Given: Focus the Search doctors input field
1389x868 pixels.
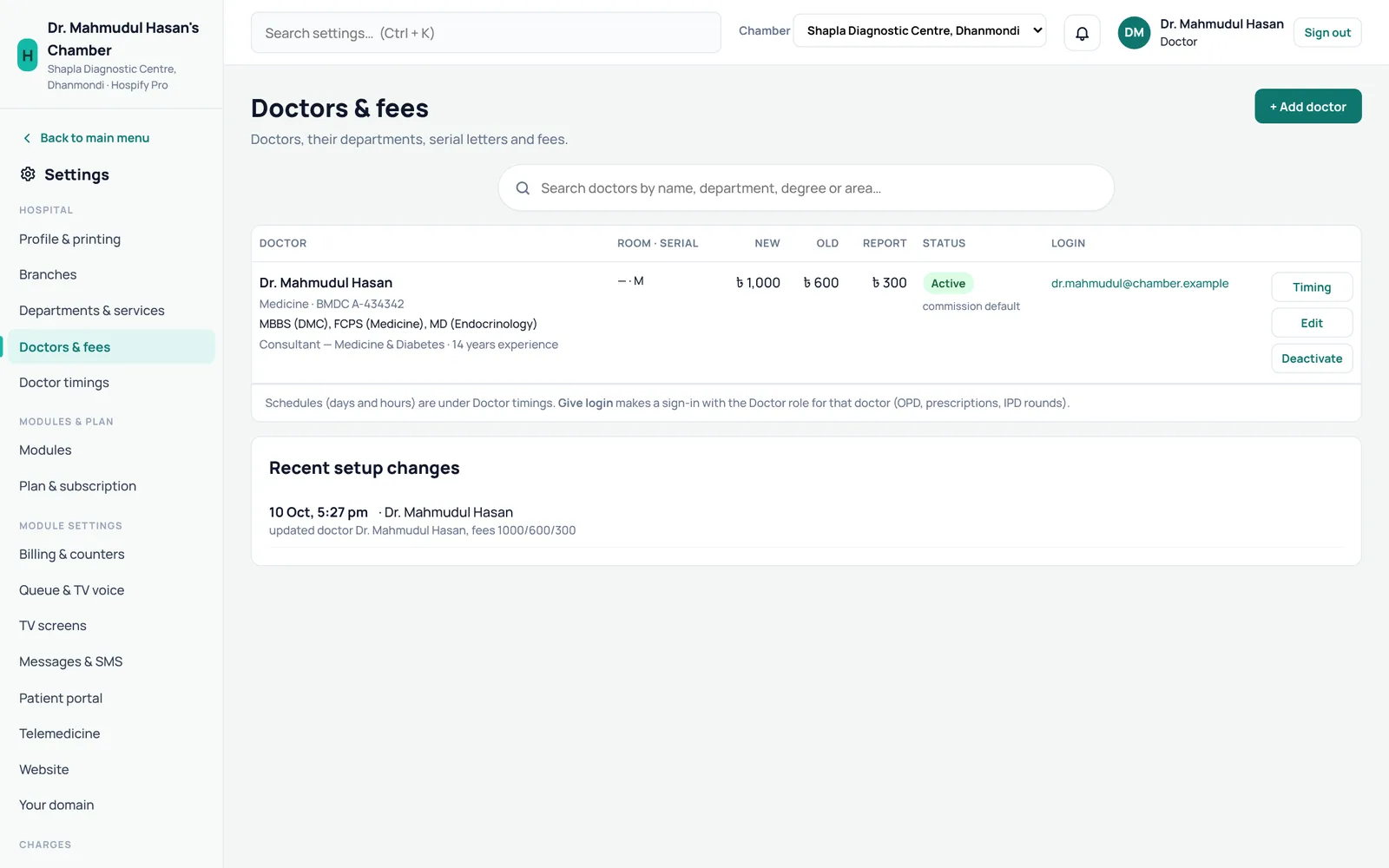Looking at the screenshot, I should tap(806, 188).
